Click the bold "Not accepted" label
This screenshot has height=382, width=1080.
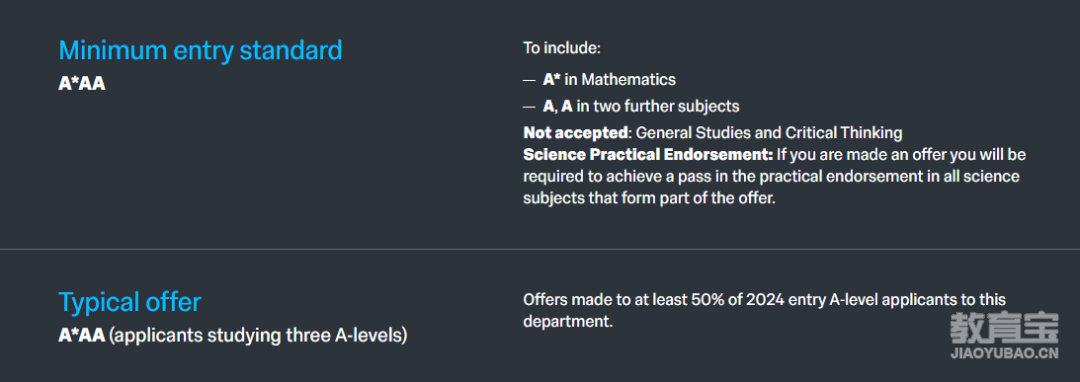[575, 132]
